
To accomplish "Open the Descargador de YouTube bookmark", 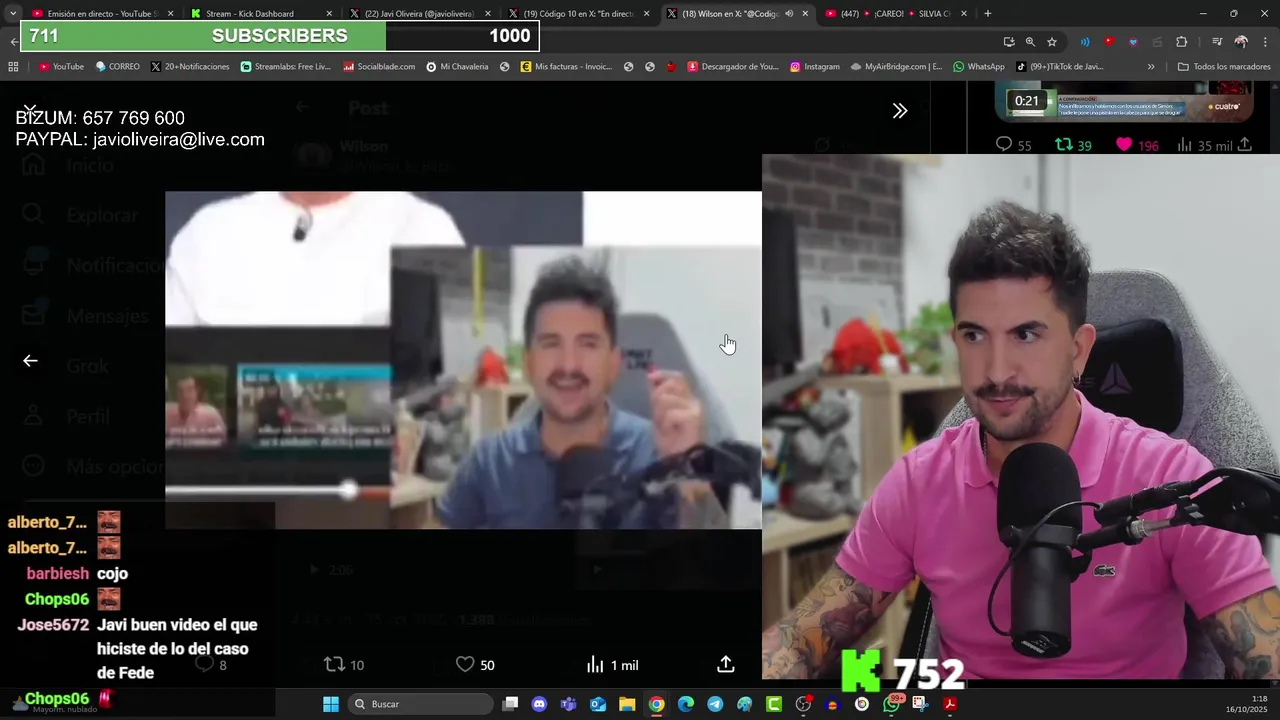I will pyautogui.click(x=733, y=67).
